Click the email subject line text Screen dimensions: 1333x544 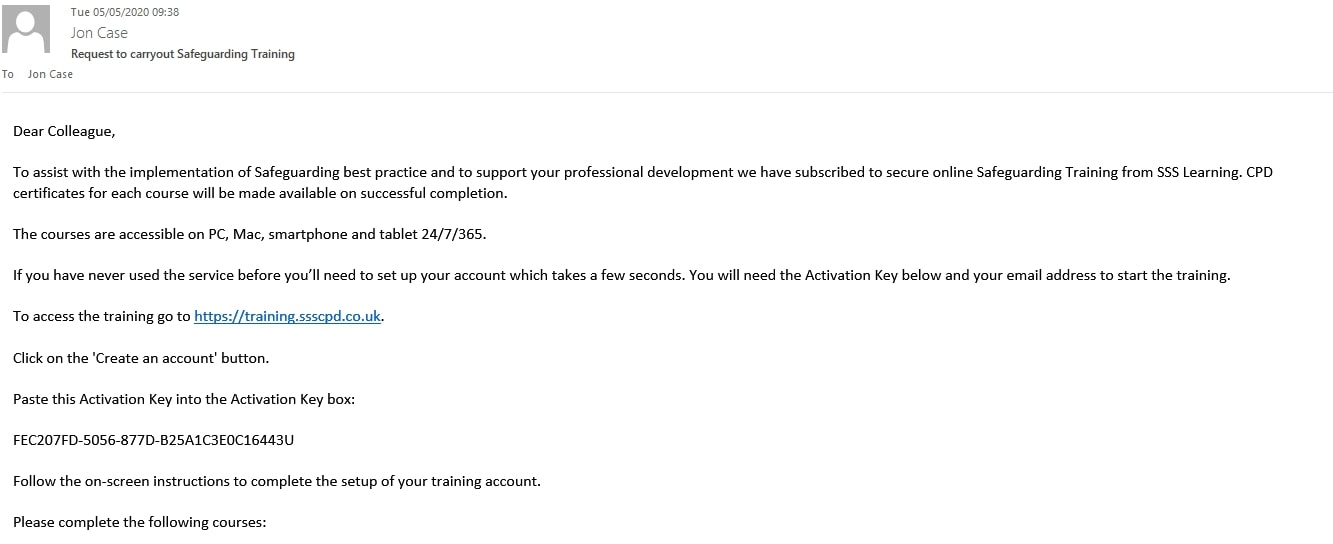pyautogui.click(x=183, y=54)
